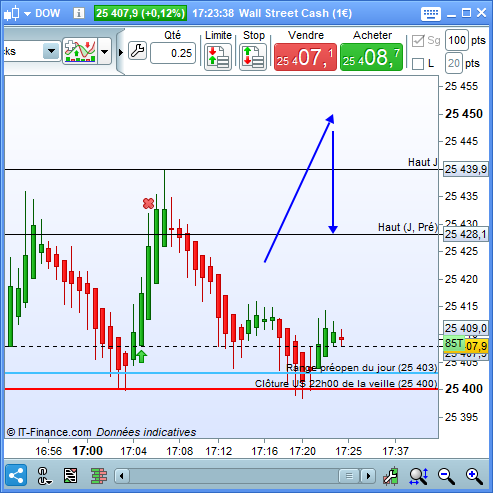Open the news list icon
This screenshot has height=493, width=493.
pos(70,476)
